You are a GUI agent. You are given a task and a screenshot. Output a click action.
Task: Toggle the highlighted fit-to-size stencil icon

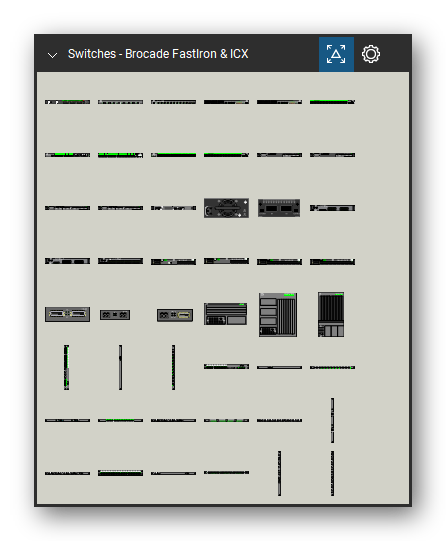click(336, 54)
